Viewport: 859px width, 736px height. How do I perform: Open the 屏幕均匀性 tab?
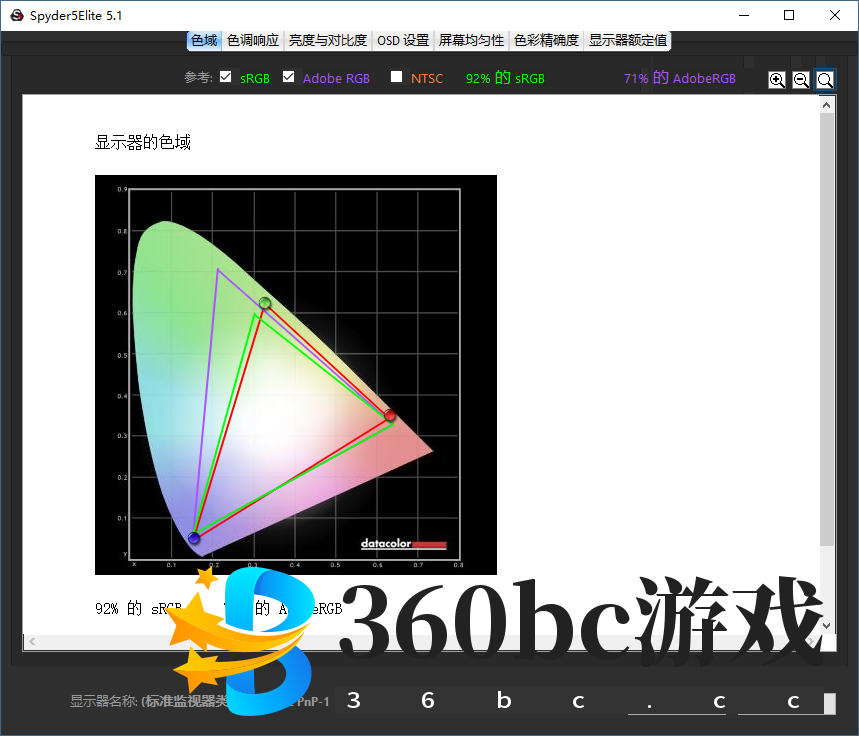click(x=471, y=40)
